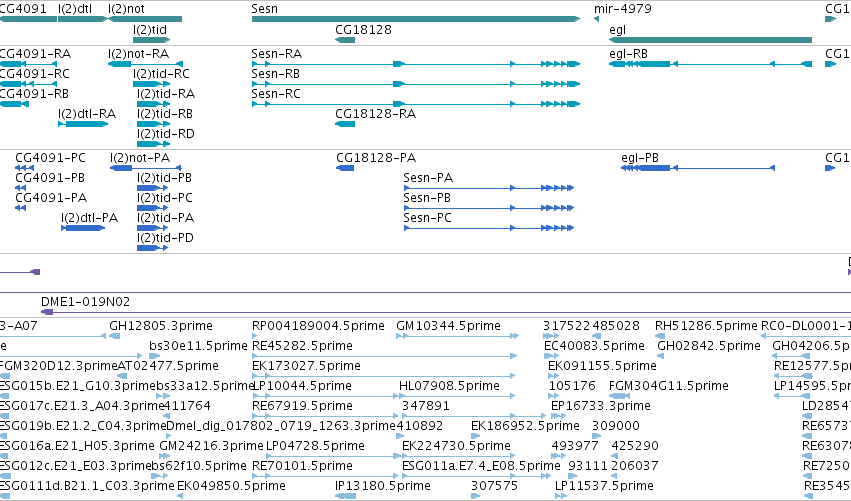Select the l(2)tid gene label

150,30
